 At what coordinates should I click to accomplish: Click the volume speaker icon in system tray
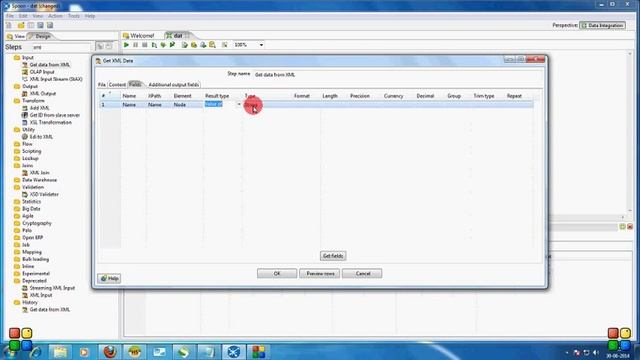pyautogui.click(x=596, y=352)
